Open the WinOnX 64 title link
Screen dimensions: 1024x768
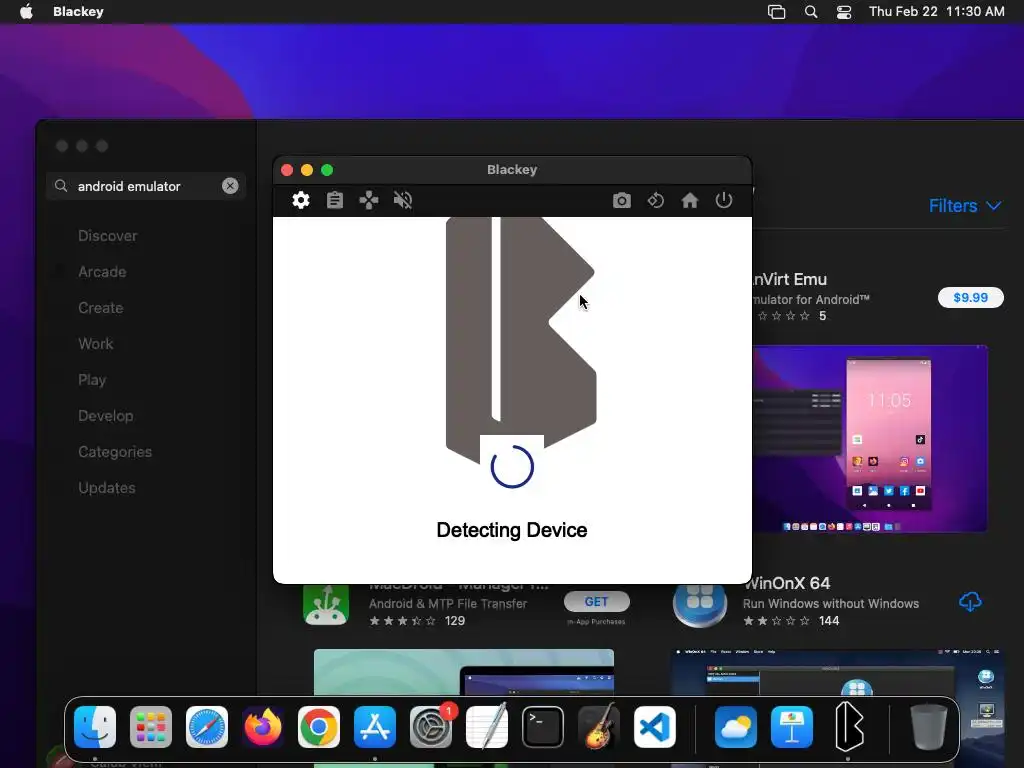(x=788, y=583)
